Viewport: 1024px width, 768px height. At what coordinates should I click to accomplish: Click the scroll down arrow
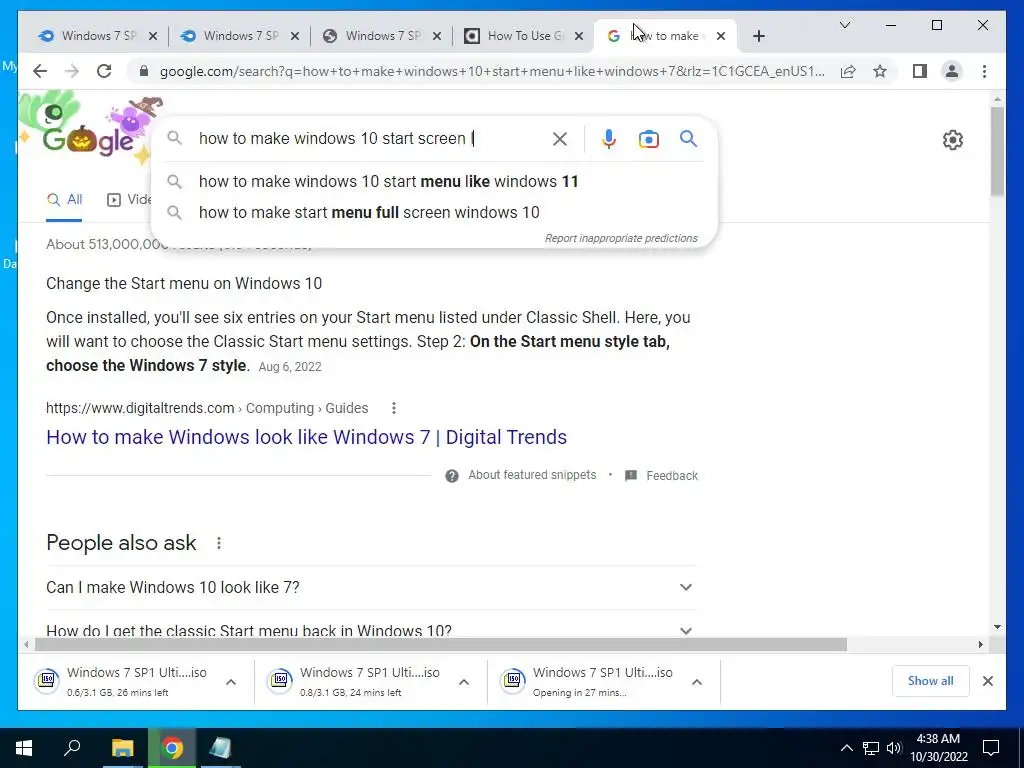tap(997, 627)
